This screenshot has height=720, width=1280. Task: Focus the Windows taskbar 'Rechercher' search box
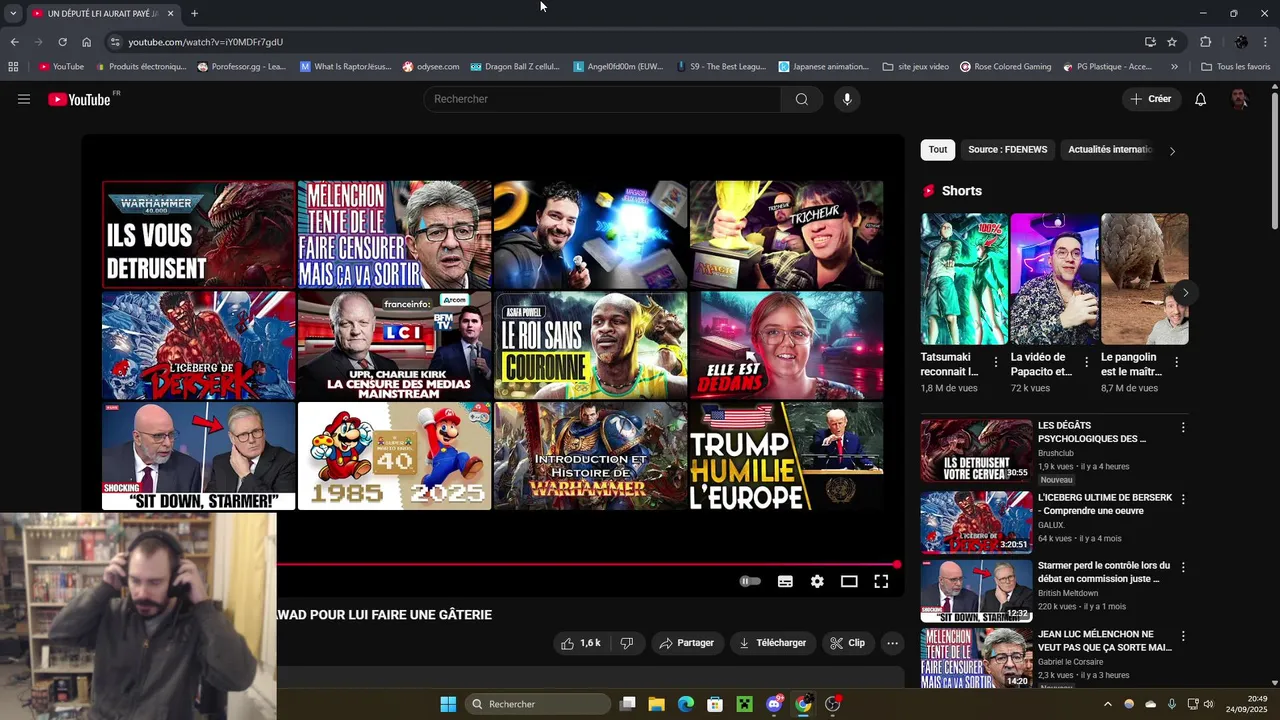point(539,704)
